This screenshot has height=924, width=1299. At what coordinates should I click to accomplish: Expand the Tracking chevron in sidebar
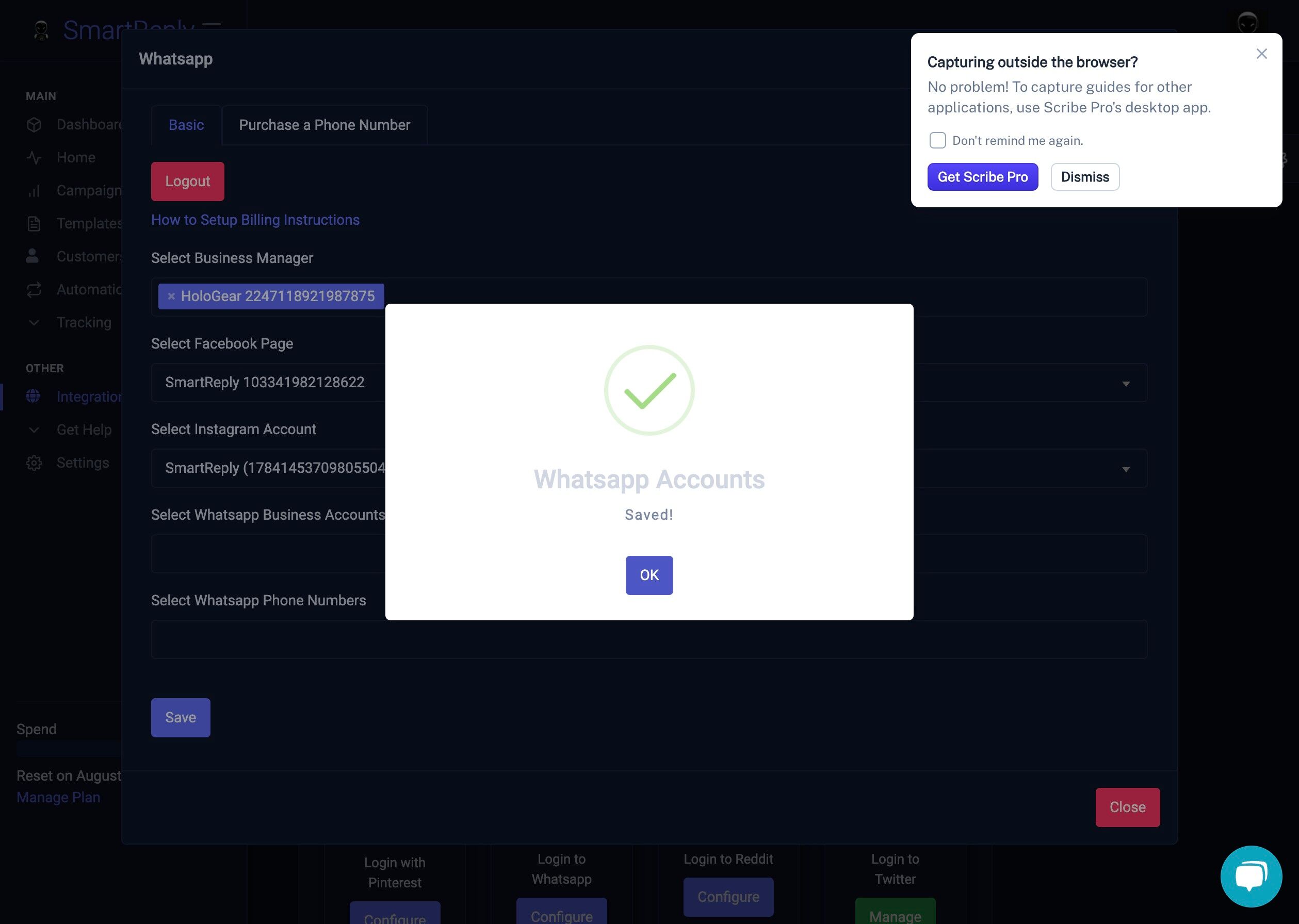34,323
